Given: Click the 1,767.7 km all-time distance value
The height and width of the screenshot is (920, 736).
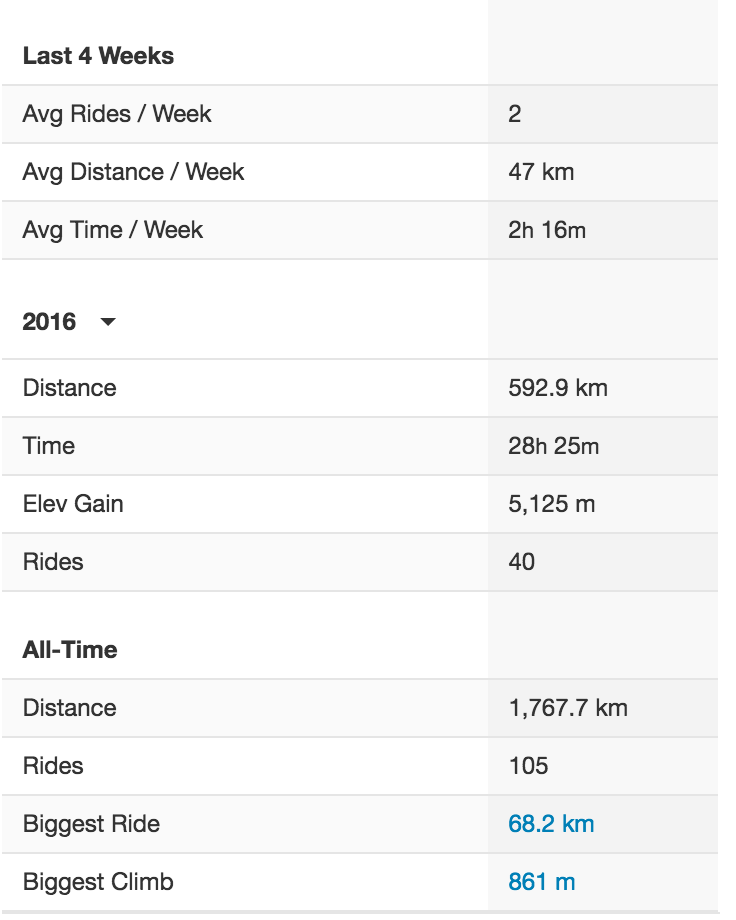Looking at the screenshot, I should pyautogui.click(x=568, y=708).
